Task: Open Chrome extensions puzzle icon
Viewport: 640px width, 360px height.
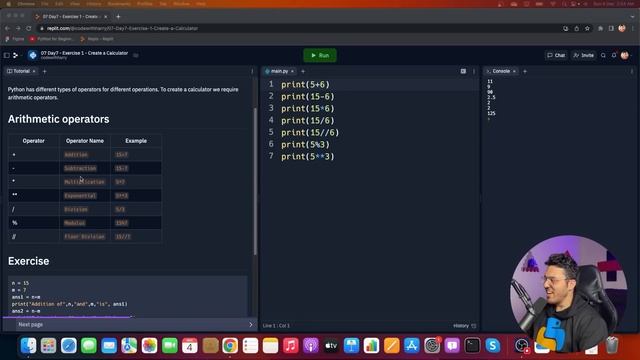Action: pos(600,28)
